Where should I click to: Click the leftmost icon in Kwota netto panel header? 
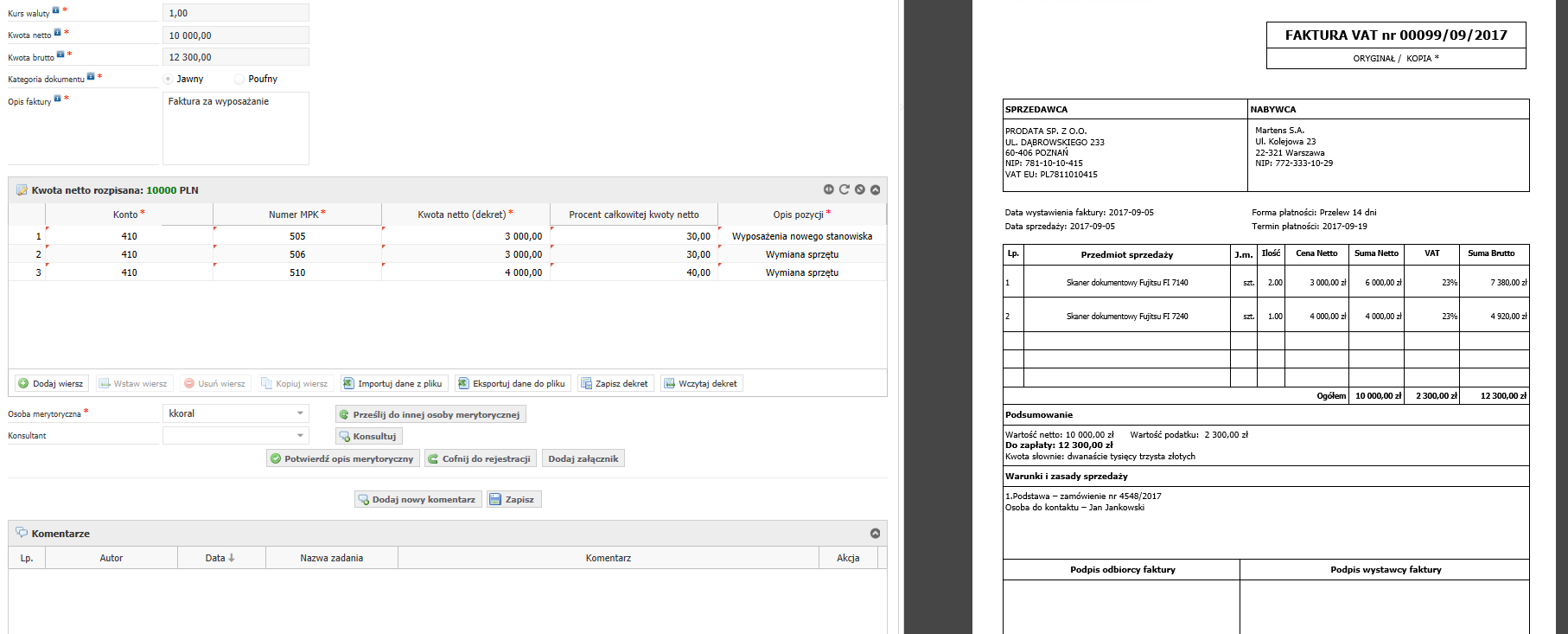(828, 189)
